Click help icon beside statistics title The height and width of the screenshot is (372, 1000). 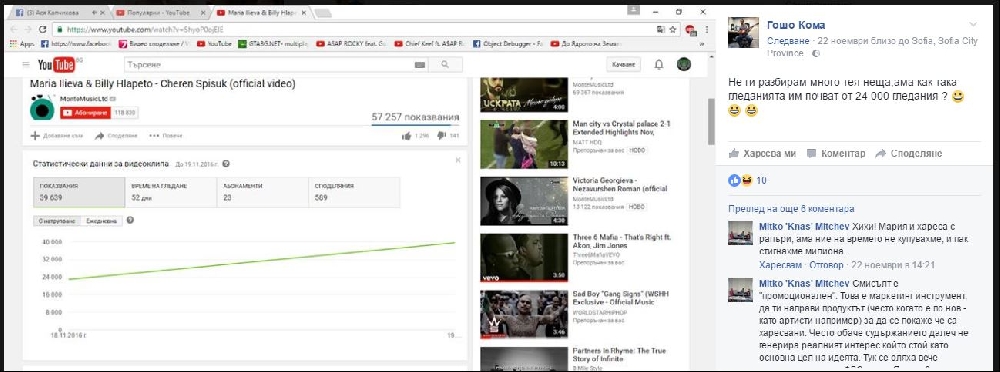226,164
